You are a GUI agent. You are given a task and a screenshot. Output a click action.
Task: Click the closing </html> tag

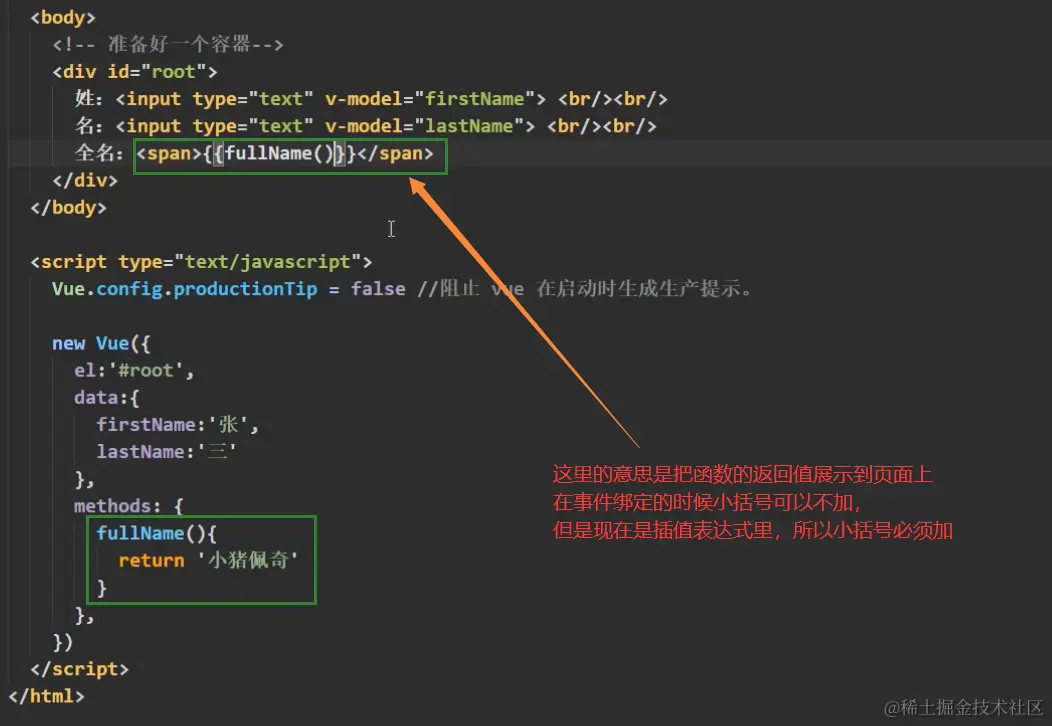(x=46, y=696)
